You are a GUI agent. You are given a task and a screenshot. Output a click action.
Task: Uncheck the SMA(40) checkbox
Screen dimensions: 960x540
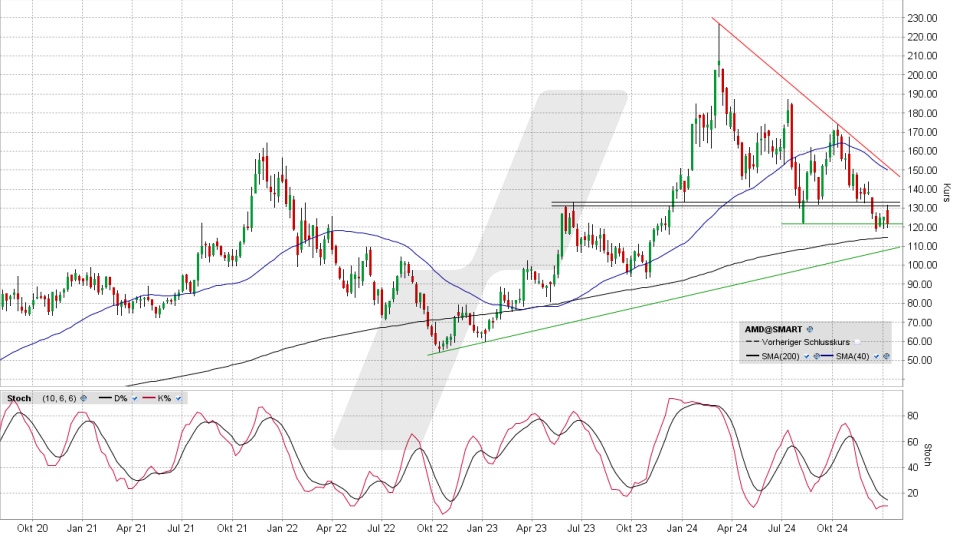click(877, 356)
